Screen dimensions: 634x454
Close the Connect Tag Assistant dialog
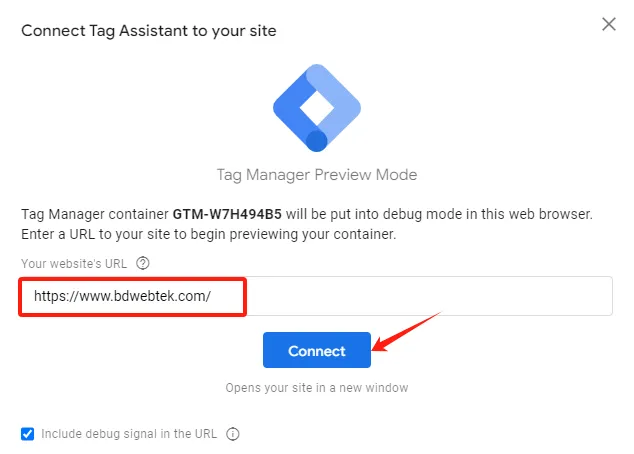pyautogui.click(x=609, y=24)
